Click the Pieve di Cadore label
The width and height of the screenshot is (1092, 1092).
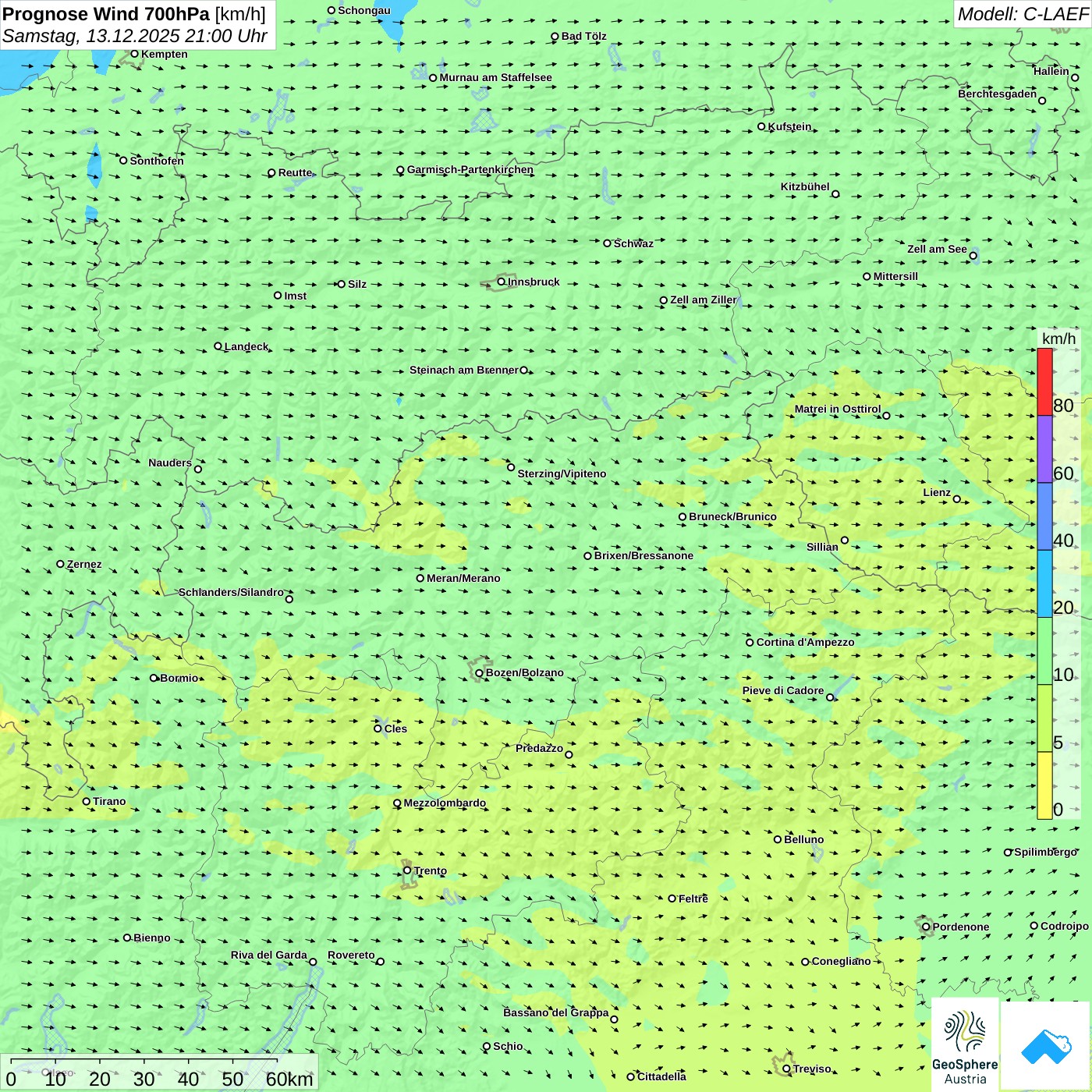tap(783, 690)
